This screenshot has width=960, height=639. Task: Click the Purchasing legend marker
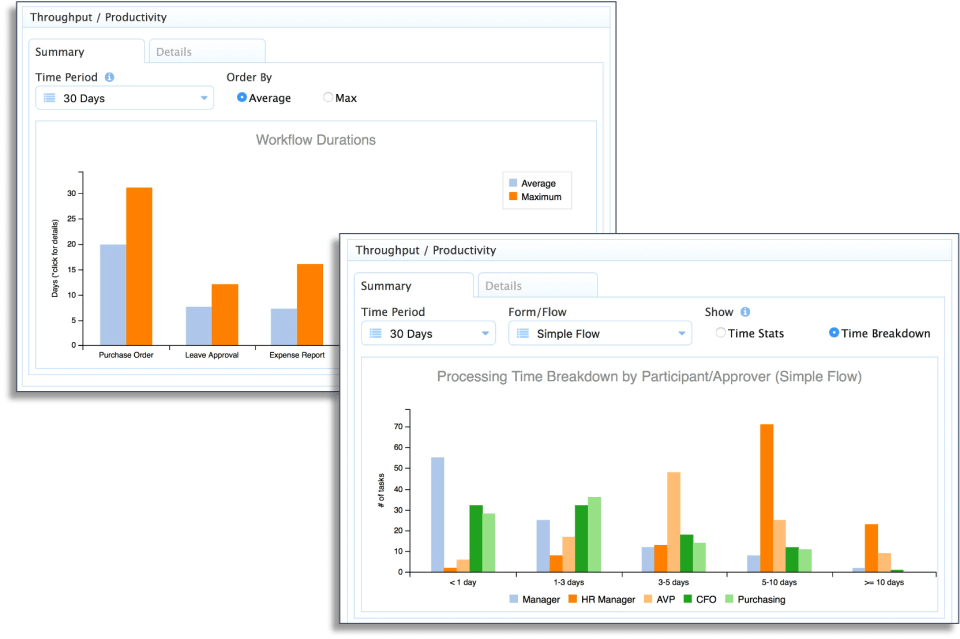[729, 599]
